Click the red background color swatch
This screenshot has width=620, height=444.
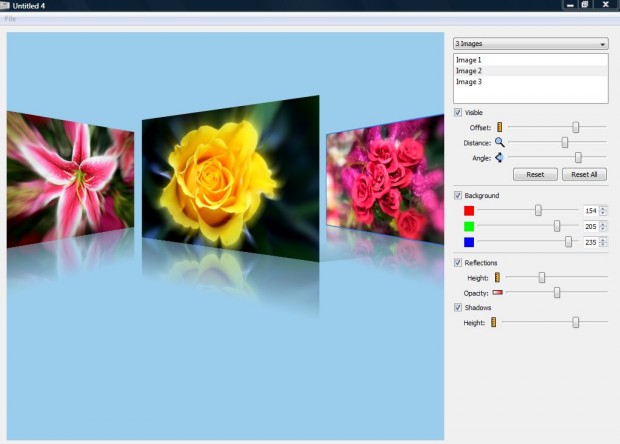(469, 211)
